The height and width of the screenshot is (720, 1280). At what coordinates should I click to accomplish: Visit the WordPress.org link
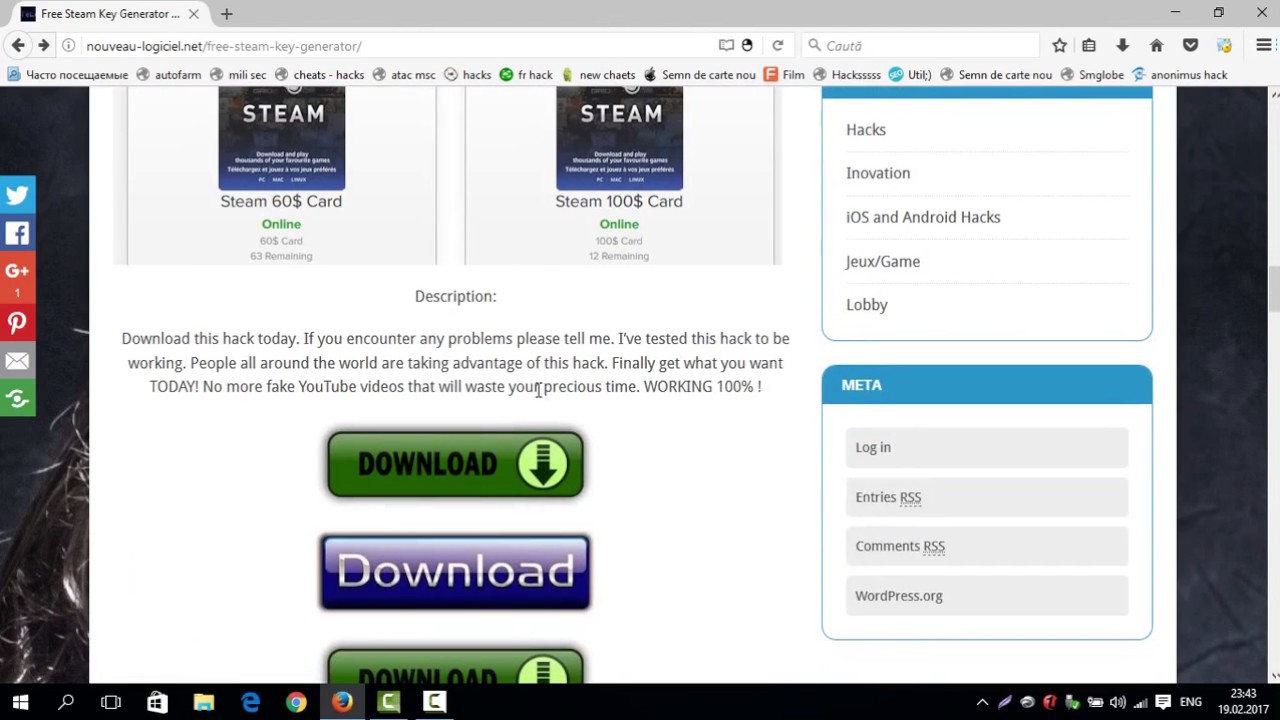(899, 596)
